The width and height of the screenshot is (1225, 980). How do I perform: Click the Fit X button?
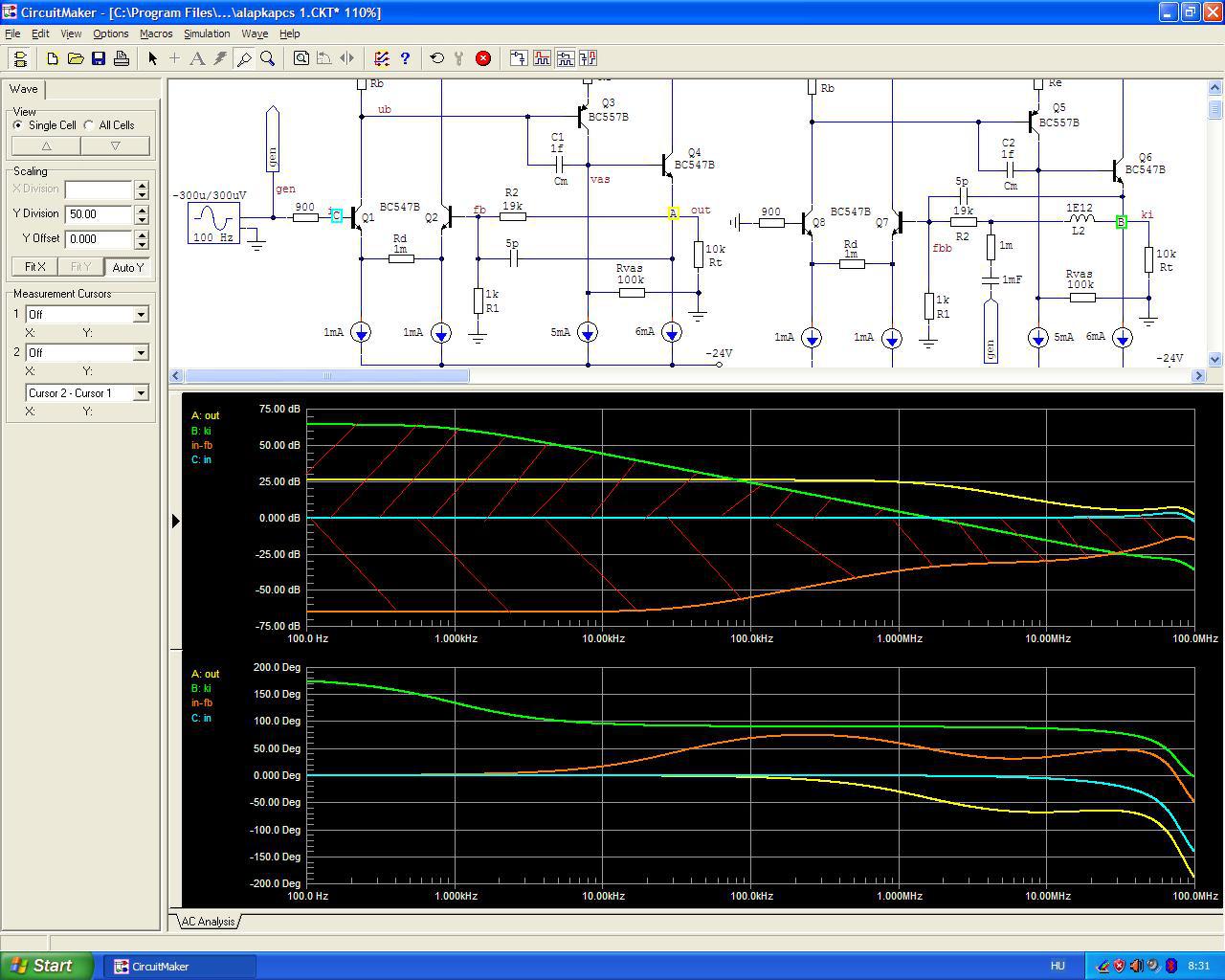pos(34,267)
